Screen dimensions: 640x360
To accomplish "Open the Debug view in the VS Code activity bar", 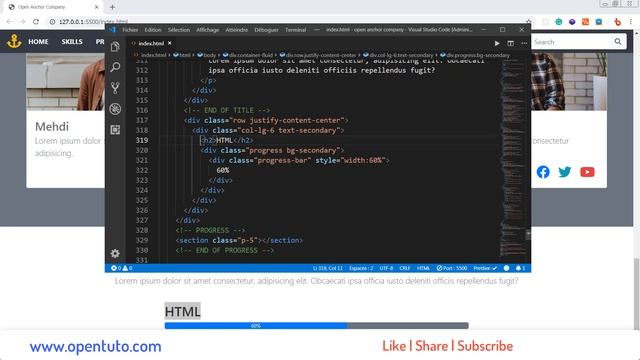I will tap(115, 109).
